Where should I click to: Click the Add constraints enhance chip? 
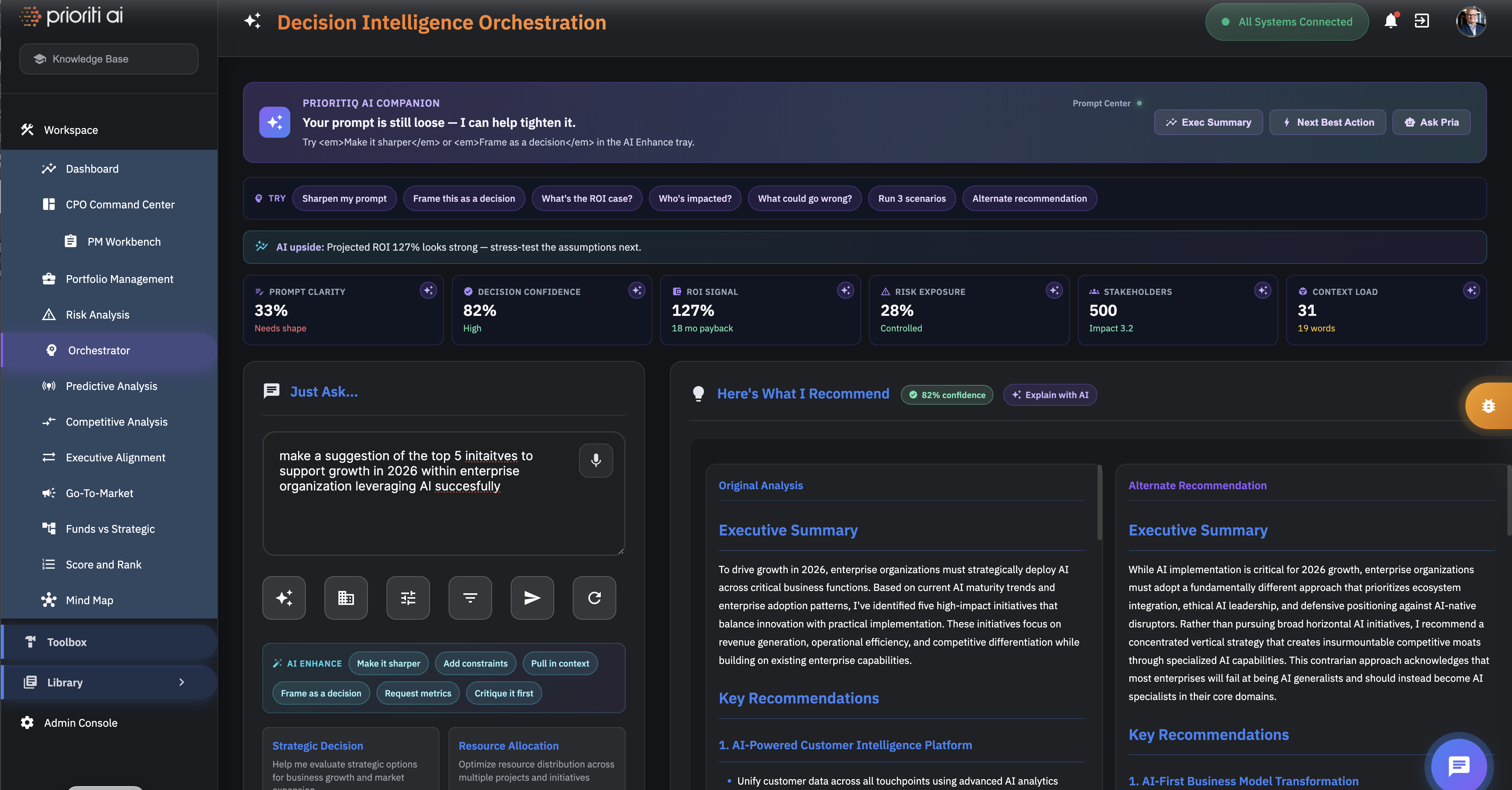(x=475, y=663)
